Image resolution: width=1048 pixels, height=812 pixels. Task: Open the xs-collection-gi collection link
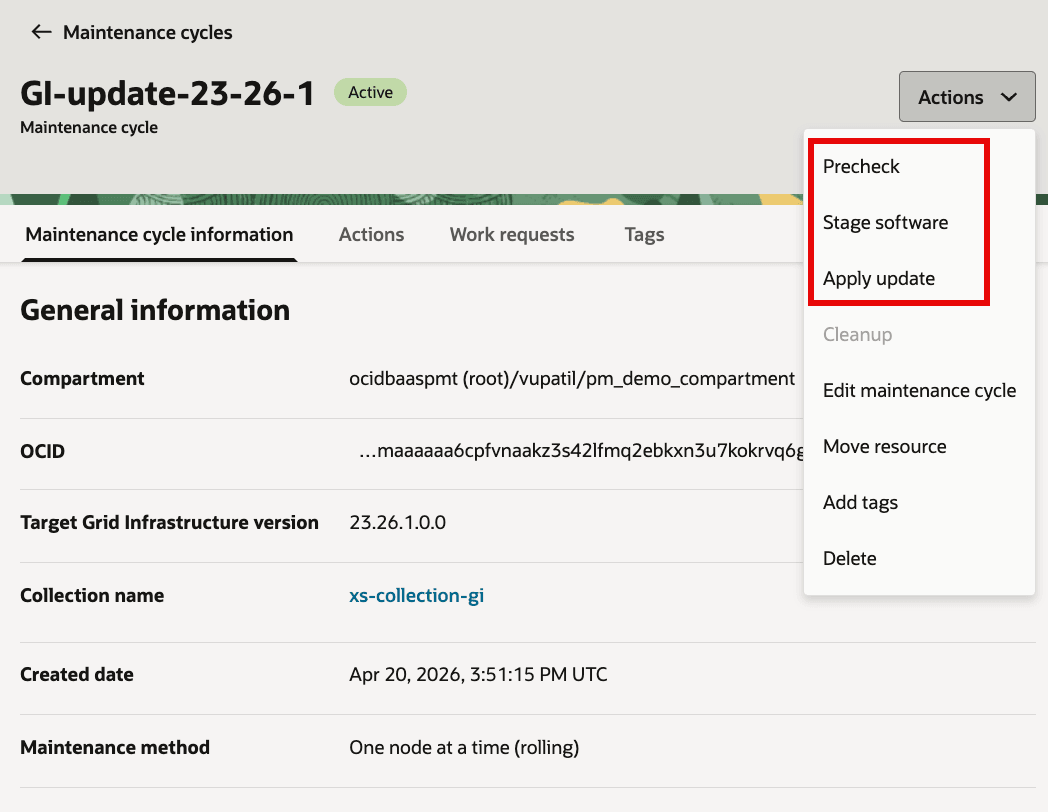click(416, 595)
